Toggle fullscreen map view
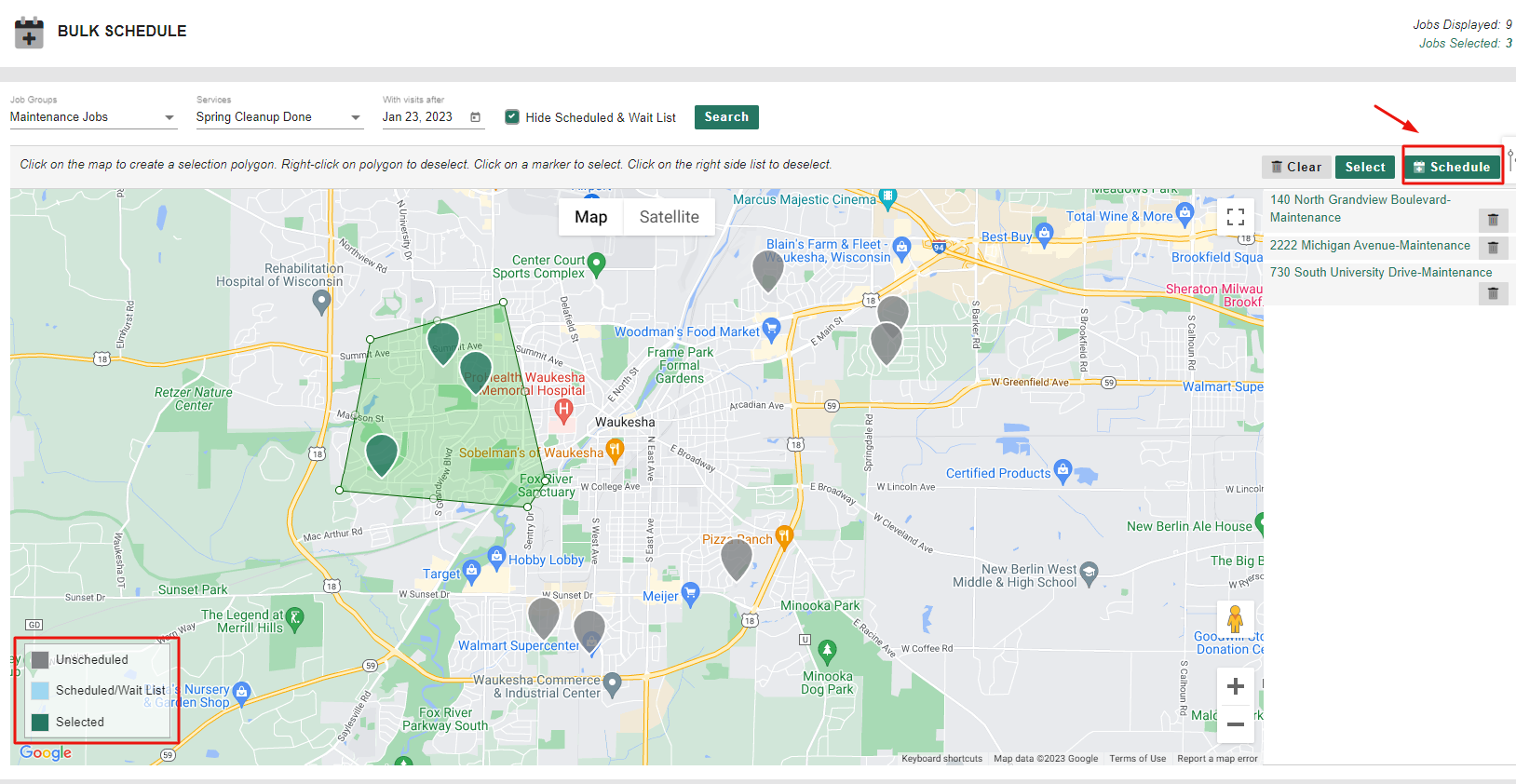The image size is (1516, 784). 1236,217
